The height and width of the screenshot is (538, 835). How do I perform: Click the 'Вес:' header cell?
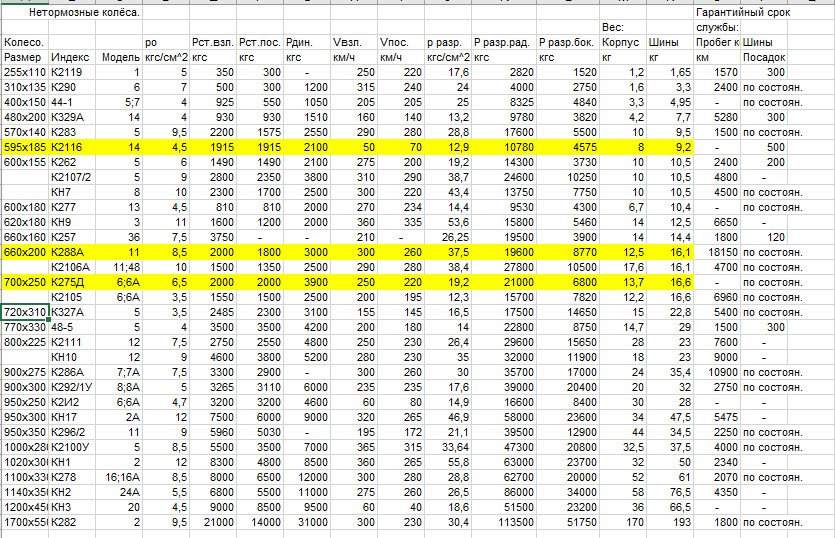point(612,27)
